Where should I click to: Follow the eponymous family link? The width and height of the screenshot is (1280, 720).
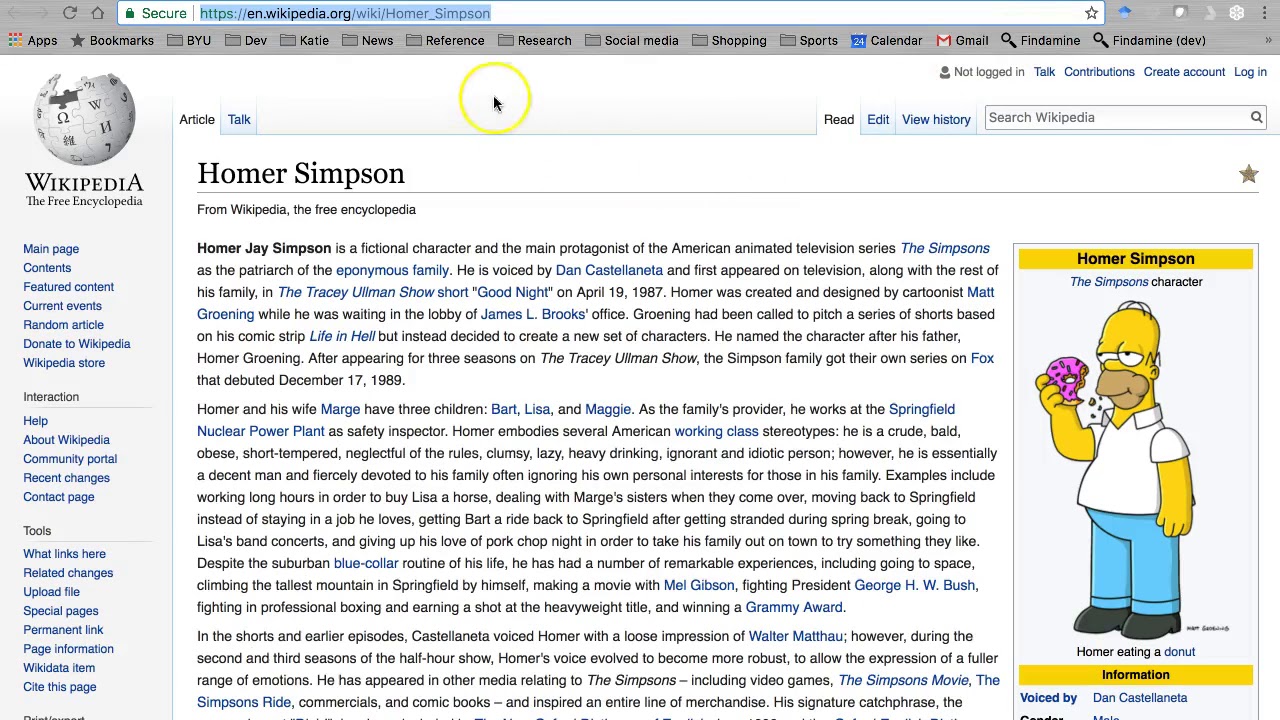(x=392, y=270)
